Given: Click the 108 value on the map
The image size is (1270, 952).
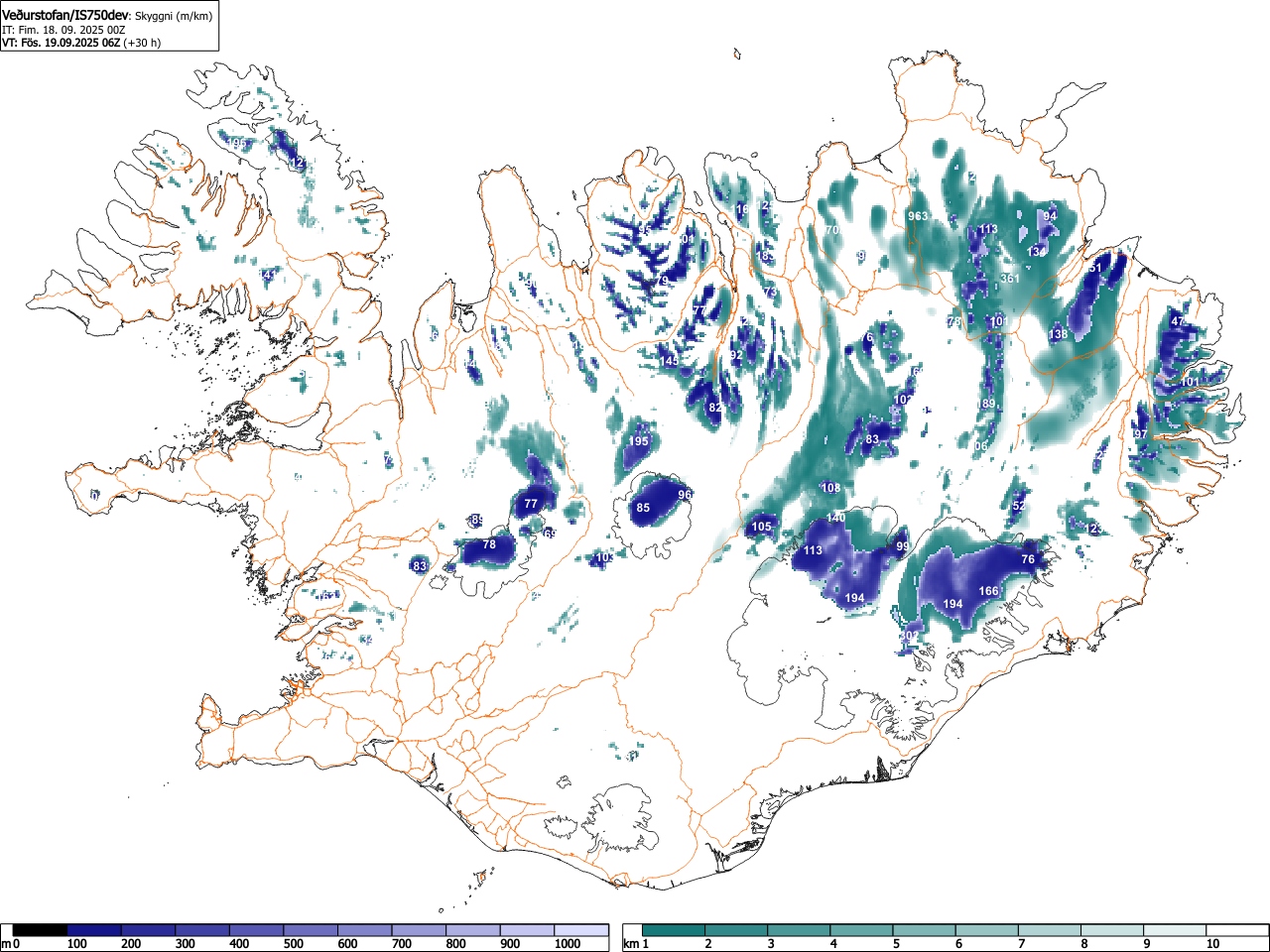Looking at the screenshot, I should (x=830, y=488).
